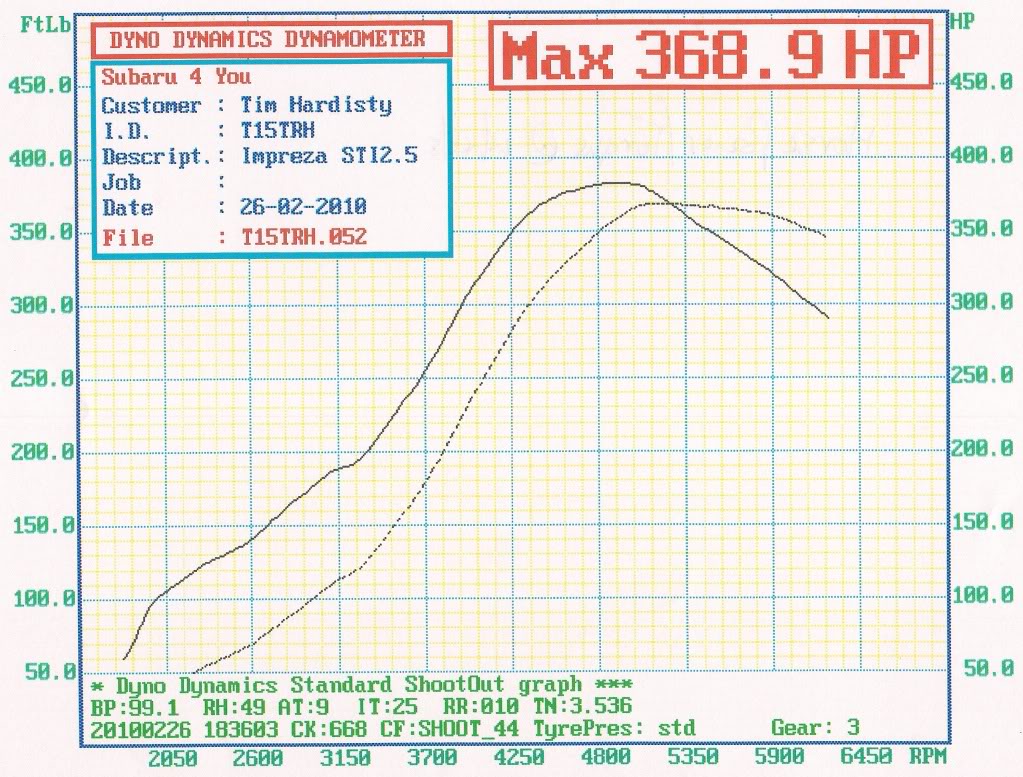1023x777 pixels.
Task: Click the 'RR:010' reading
Action: coord(481,707)
